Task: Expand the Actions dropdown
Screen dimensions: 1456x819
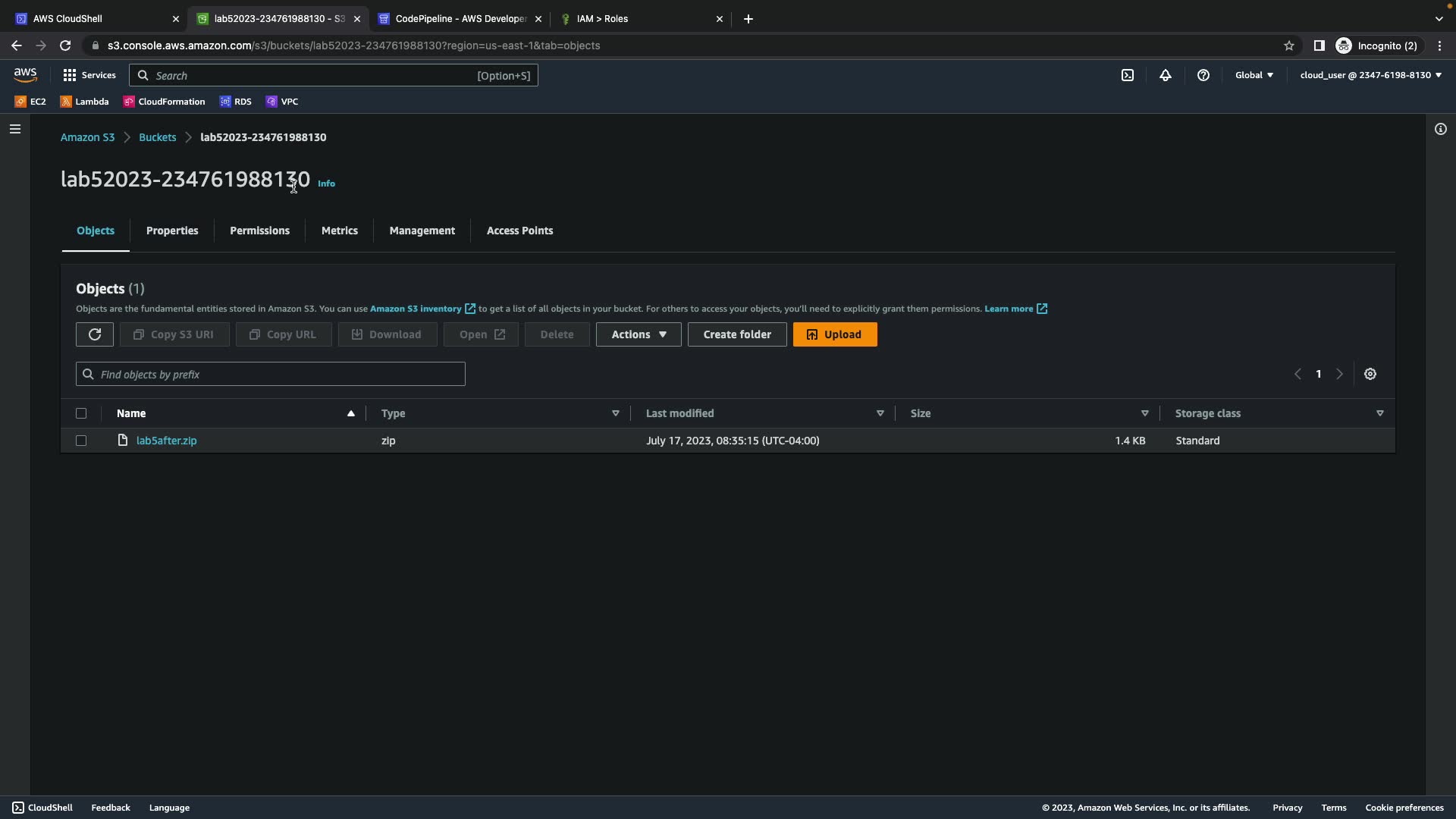Action: click(639, 334)
